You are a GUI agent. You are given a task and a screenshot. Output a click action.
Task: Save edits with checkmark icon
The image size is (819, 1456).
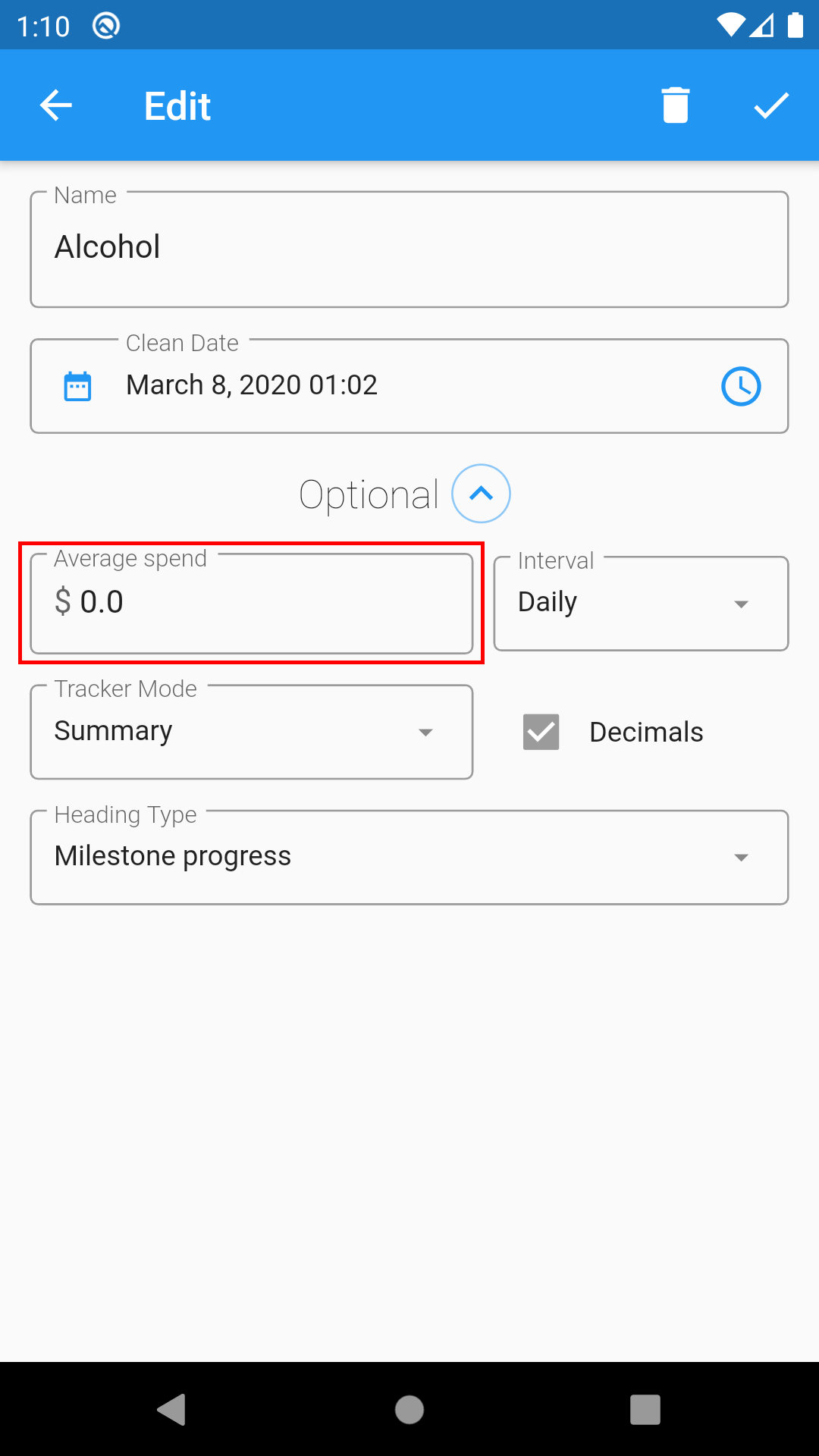pos(771,105)
